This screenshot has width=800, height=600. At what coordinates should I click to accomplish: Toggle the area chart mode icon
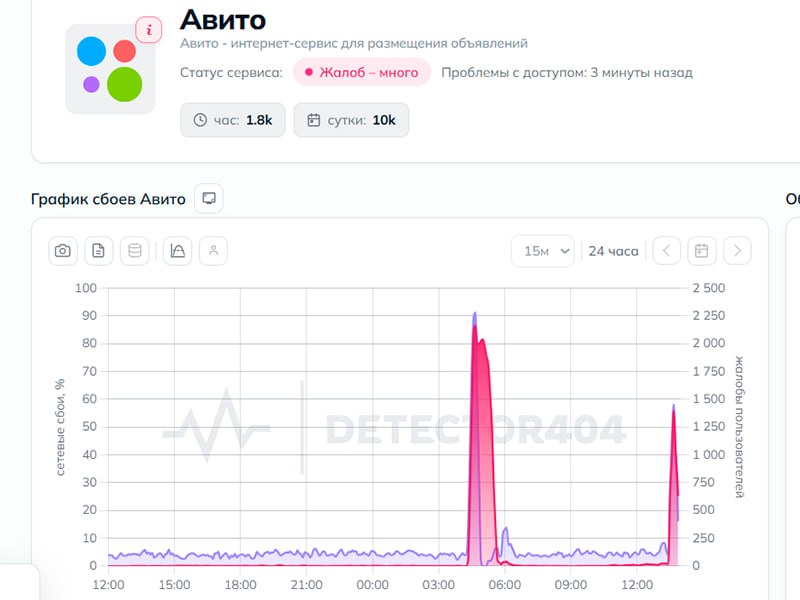(x=178, y=251)
